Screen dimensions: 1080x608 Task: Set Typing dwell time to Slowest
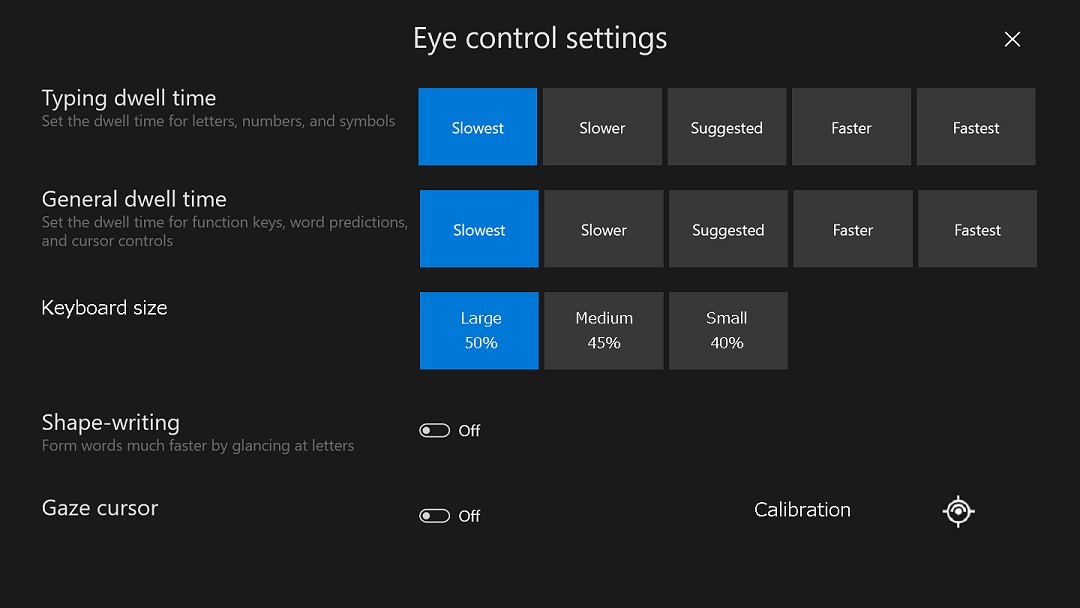coord(477,127)
